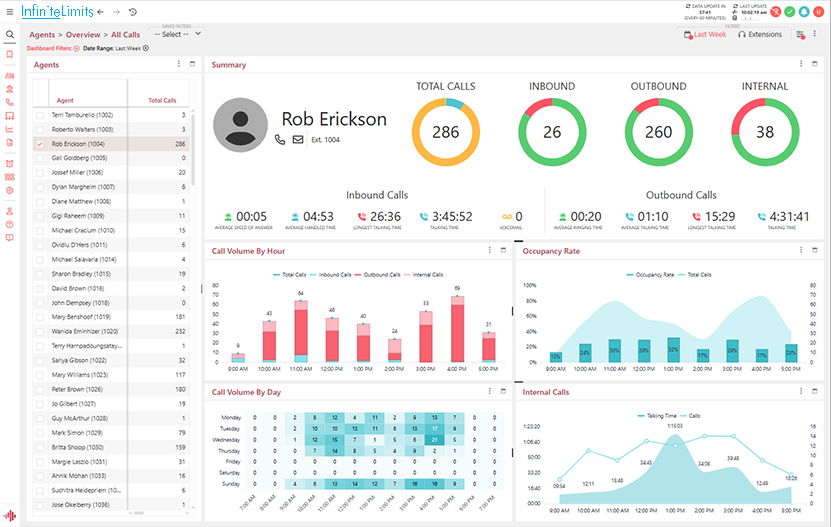
Task: Maximize the Agents panel
Action: point(192,64)
